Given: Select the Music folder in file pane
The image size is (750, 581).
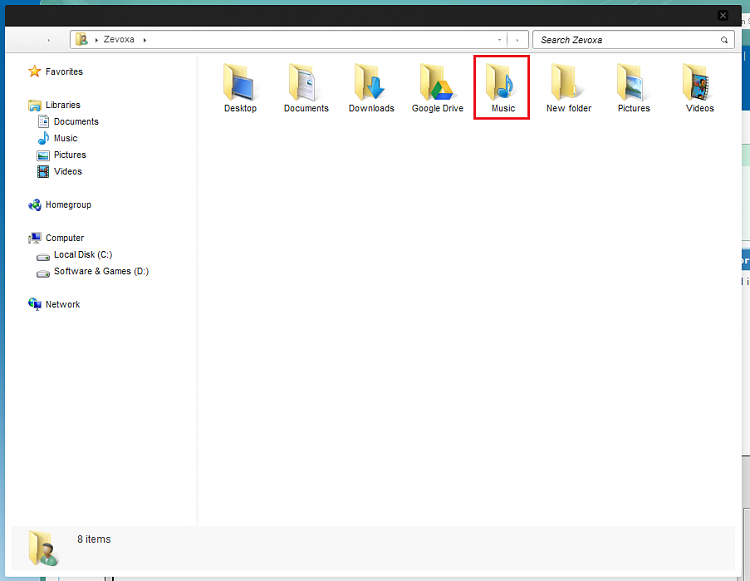Looking at the screenshot, I should click(502, 87).
